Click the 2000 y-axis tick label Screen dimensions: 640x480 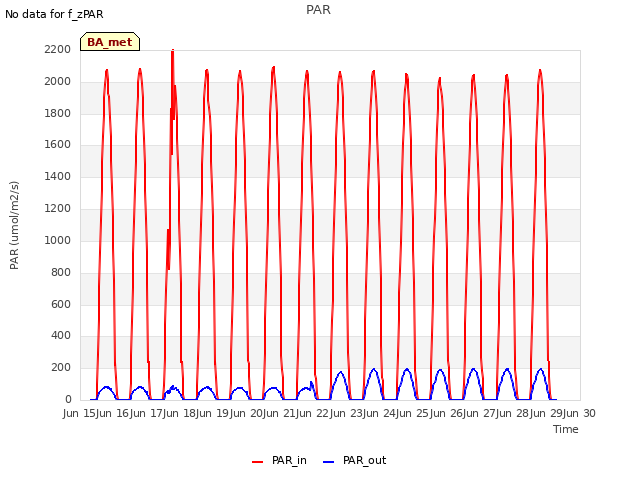tap(58, 81)
